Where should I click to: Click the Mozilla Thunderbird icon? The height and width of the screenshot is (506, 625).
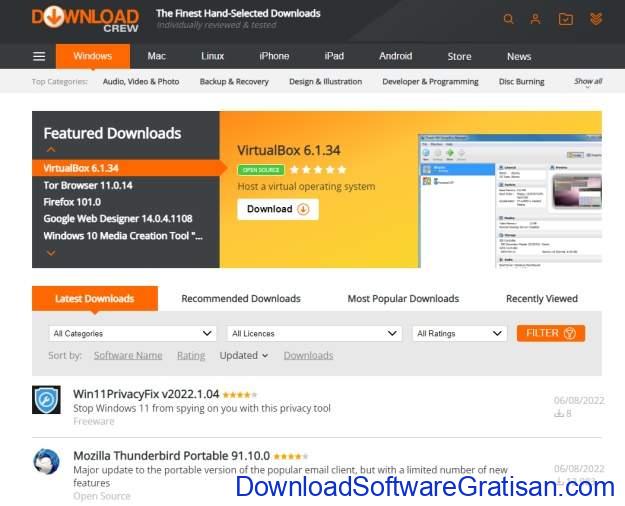[x=46, y=461]
